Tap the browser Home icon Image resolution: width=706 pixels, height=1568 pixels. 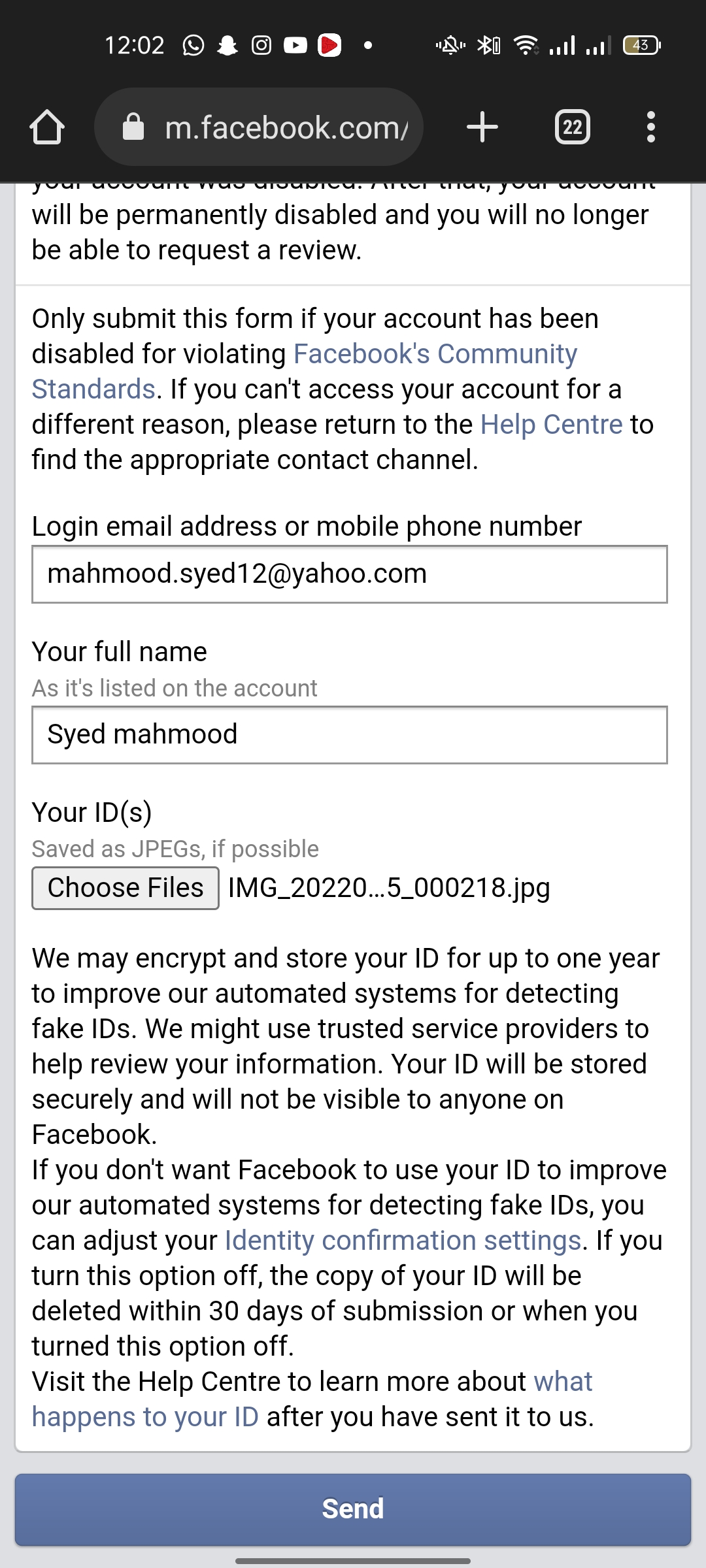point(46,126)
